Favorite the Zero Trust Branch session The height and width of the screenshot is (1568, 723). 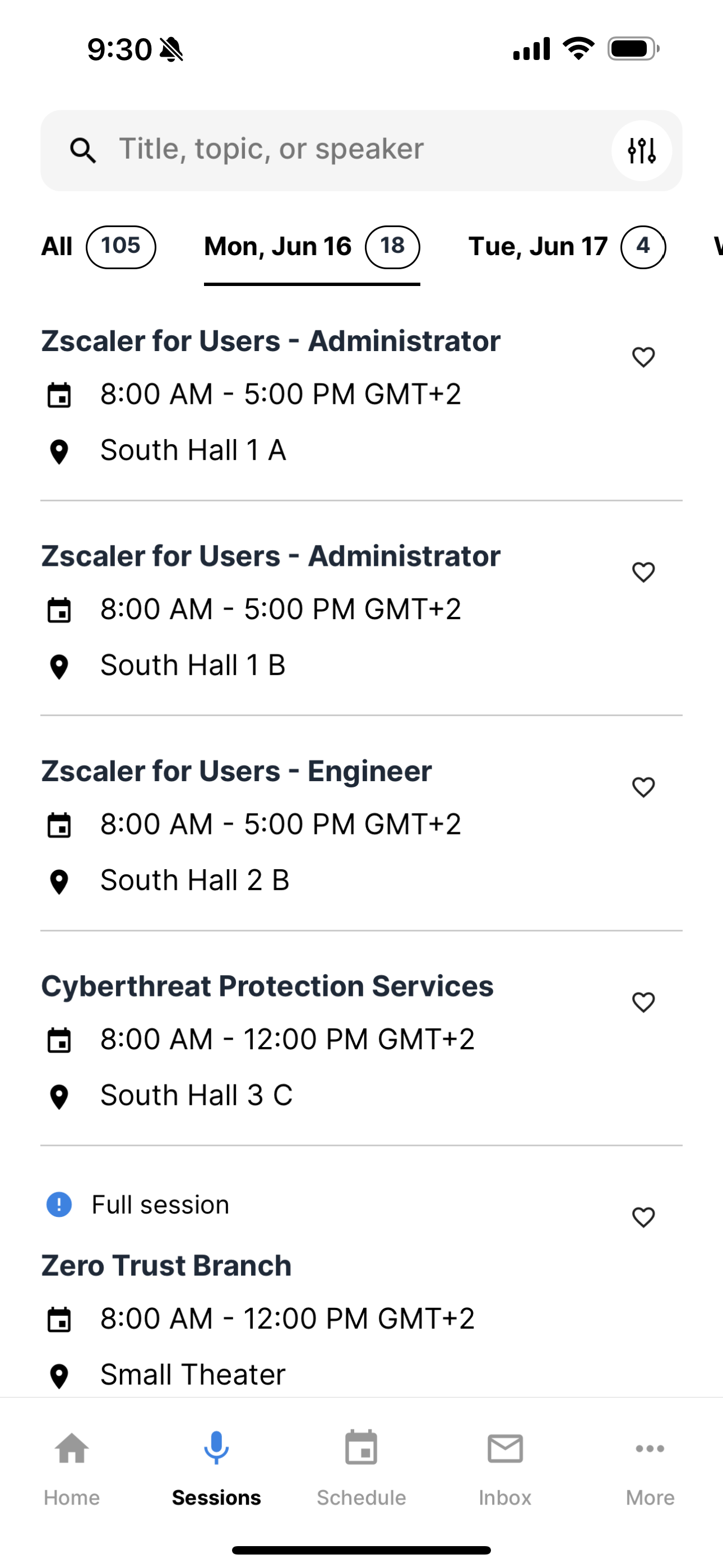(x=643, y=1217)
